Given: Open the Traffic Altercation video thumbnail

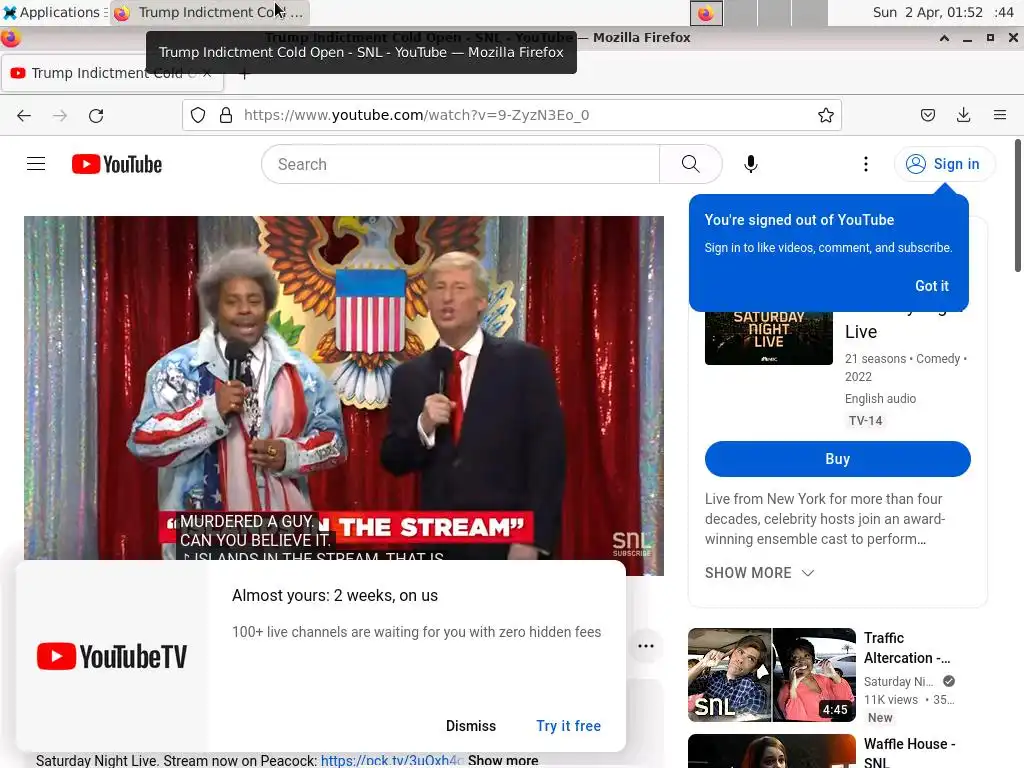Looking at the screenshot, I should (771, 675).
